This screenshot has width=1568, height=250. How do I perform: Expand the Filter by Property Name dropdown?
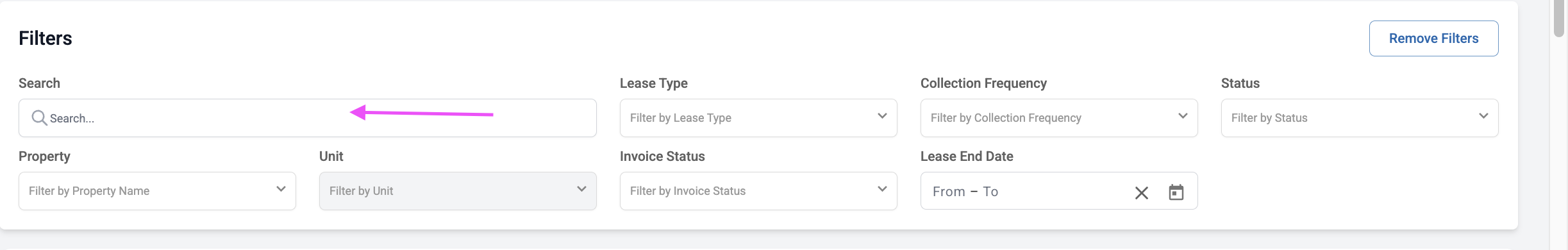coord(157,191)
